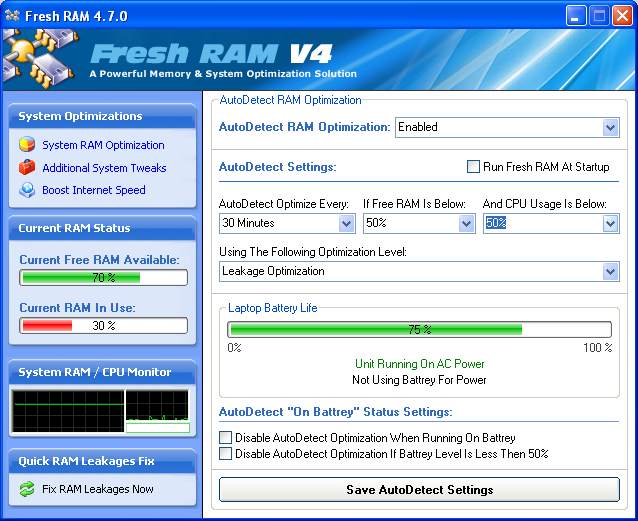Click the red toolbox Additional Tweaks icon
638x521 pixels.
coord(27,167)
